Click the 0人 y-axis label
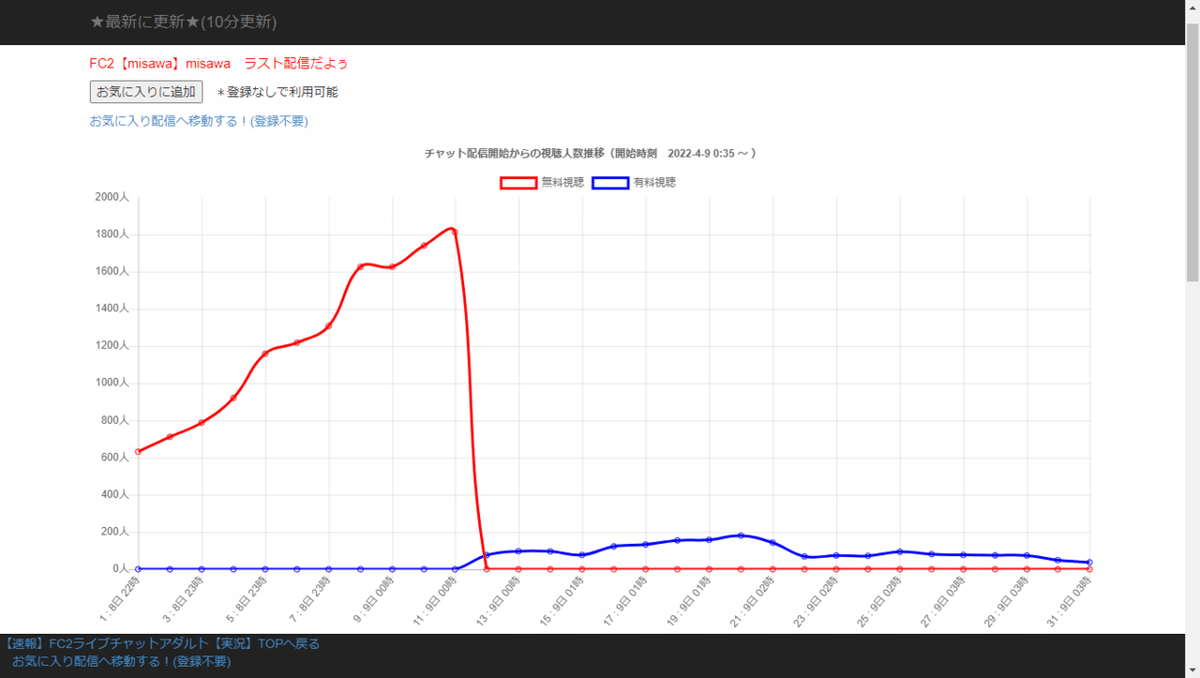Viewport: 1200px width, 678px height. 121,569
